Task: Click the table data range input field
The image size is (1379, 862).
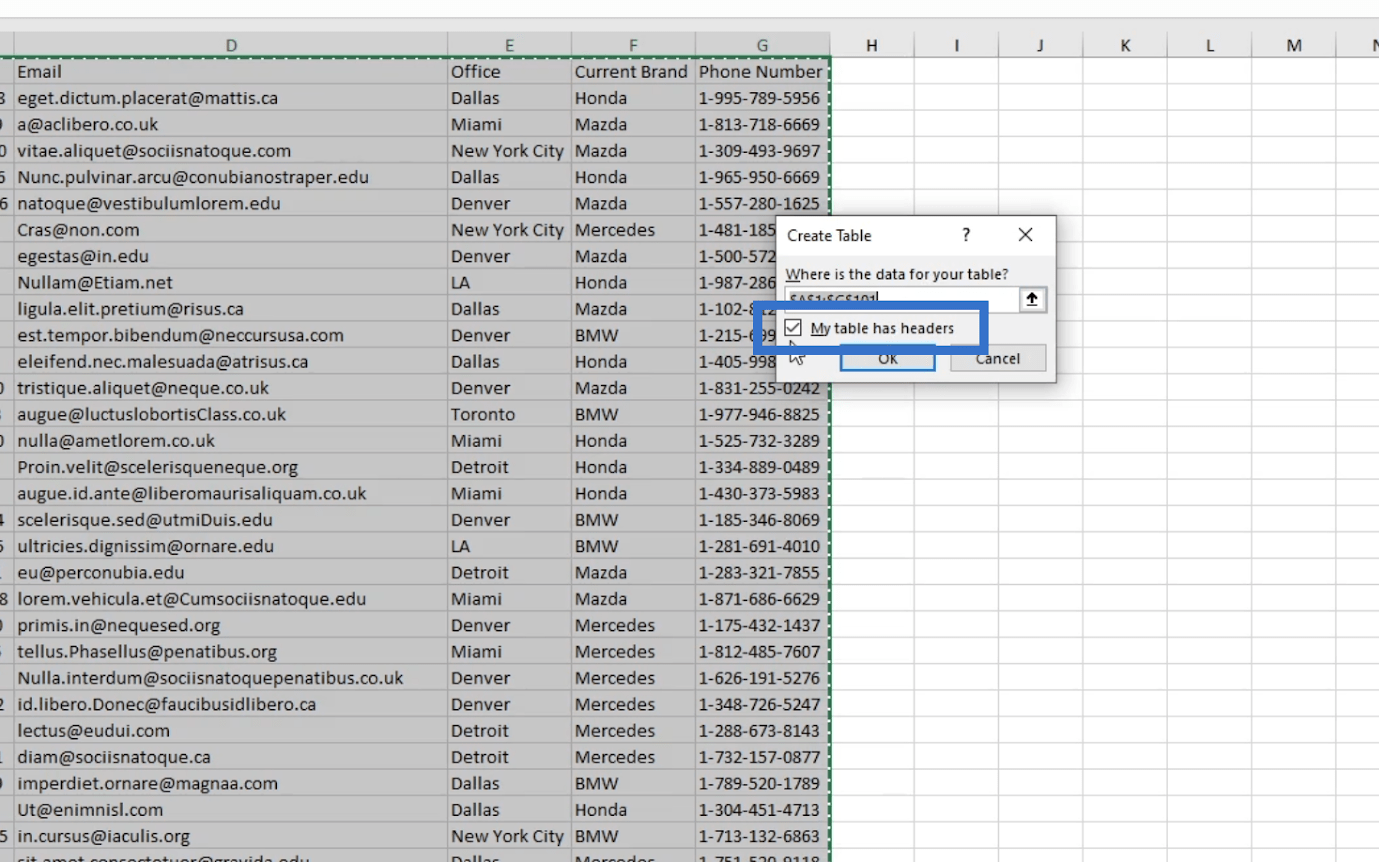Action: point(902,299)
